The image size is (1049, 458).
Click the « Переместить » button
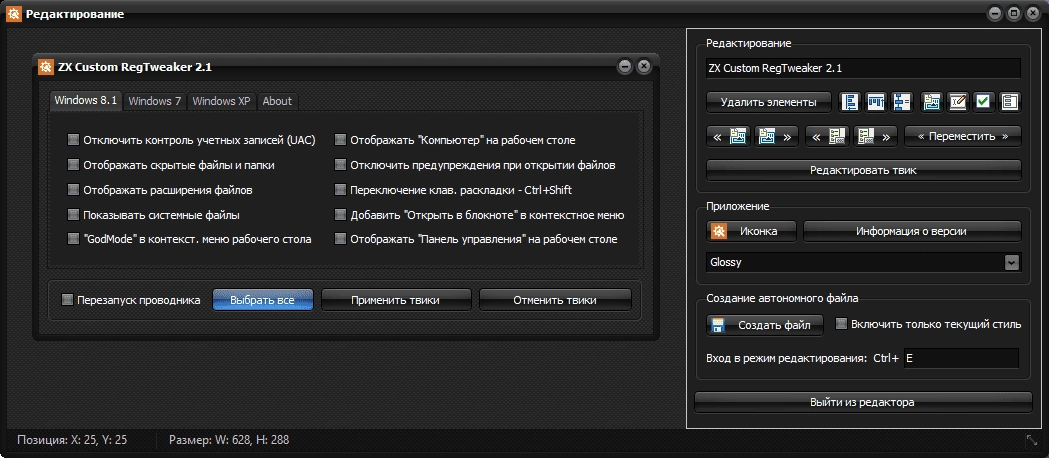click(963, 136)
